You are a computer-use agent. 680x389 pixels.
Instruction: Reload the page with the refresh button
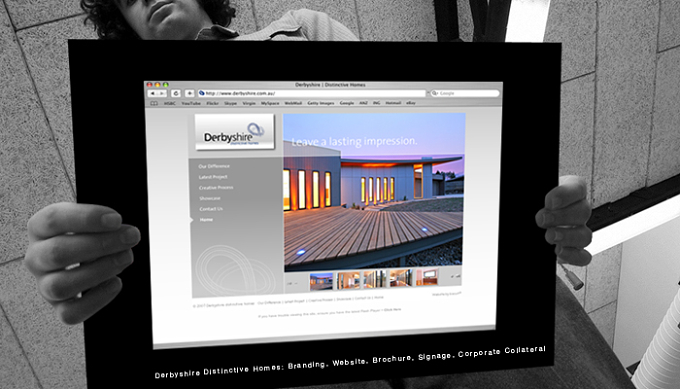tap(176, 93)
